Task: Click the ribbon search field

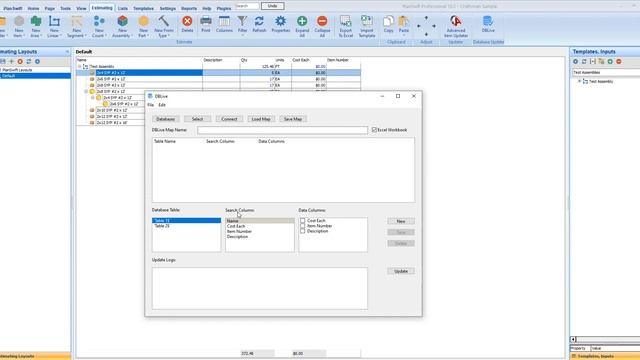Action: click(247, 6)
